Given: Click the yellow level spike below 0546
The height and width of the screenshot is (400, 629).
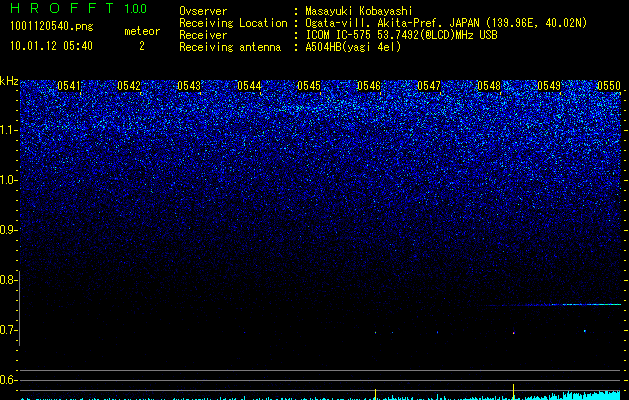Looking at the screenshot, I should pyautogui.click(x=375, y=394).
